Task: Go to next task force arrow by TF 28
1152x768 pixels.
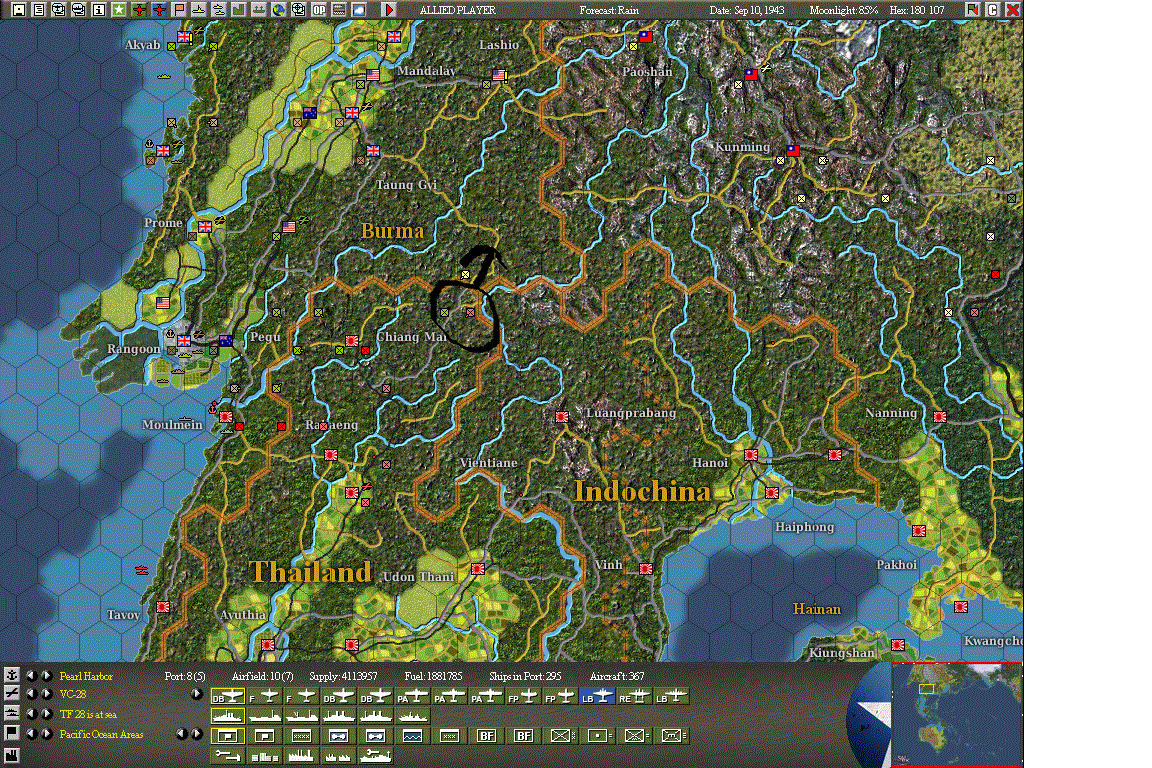Action: pos(46,713)
